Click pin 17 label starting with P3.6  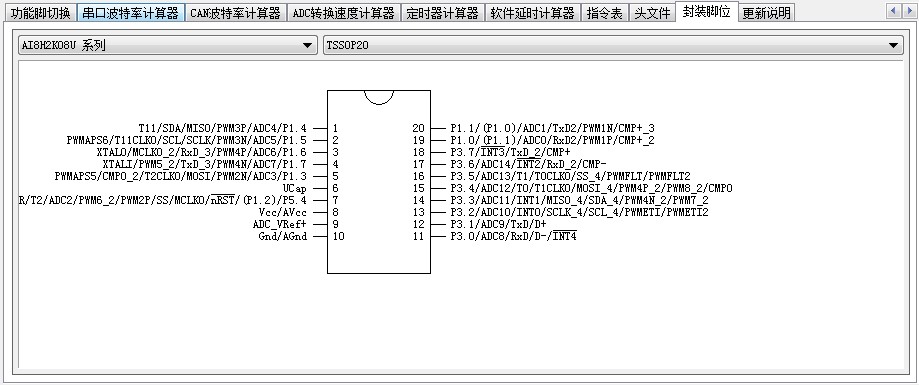[528, 164]
